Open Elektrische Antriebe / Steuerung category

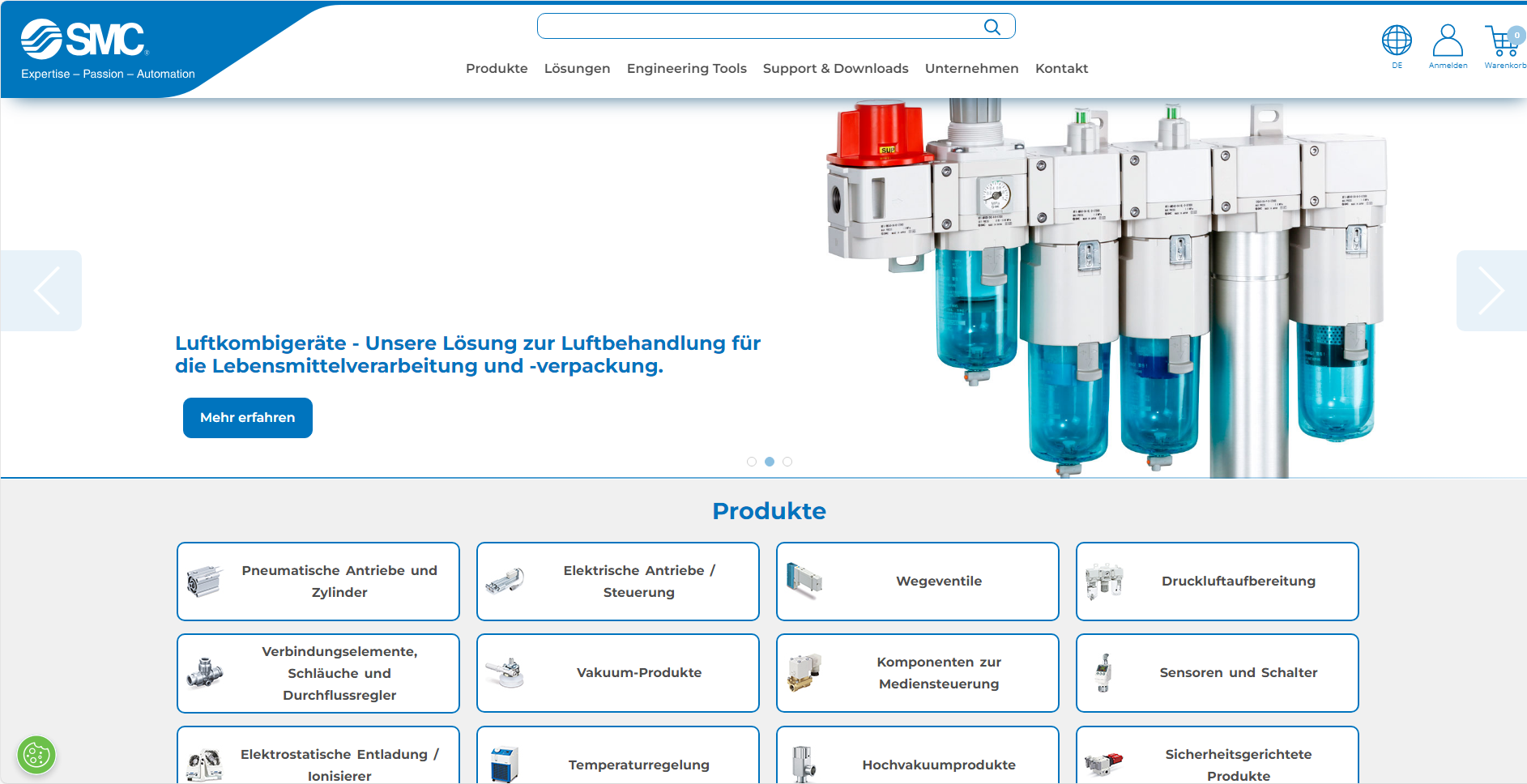618,582
